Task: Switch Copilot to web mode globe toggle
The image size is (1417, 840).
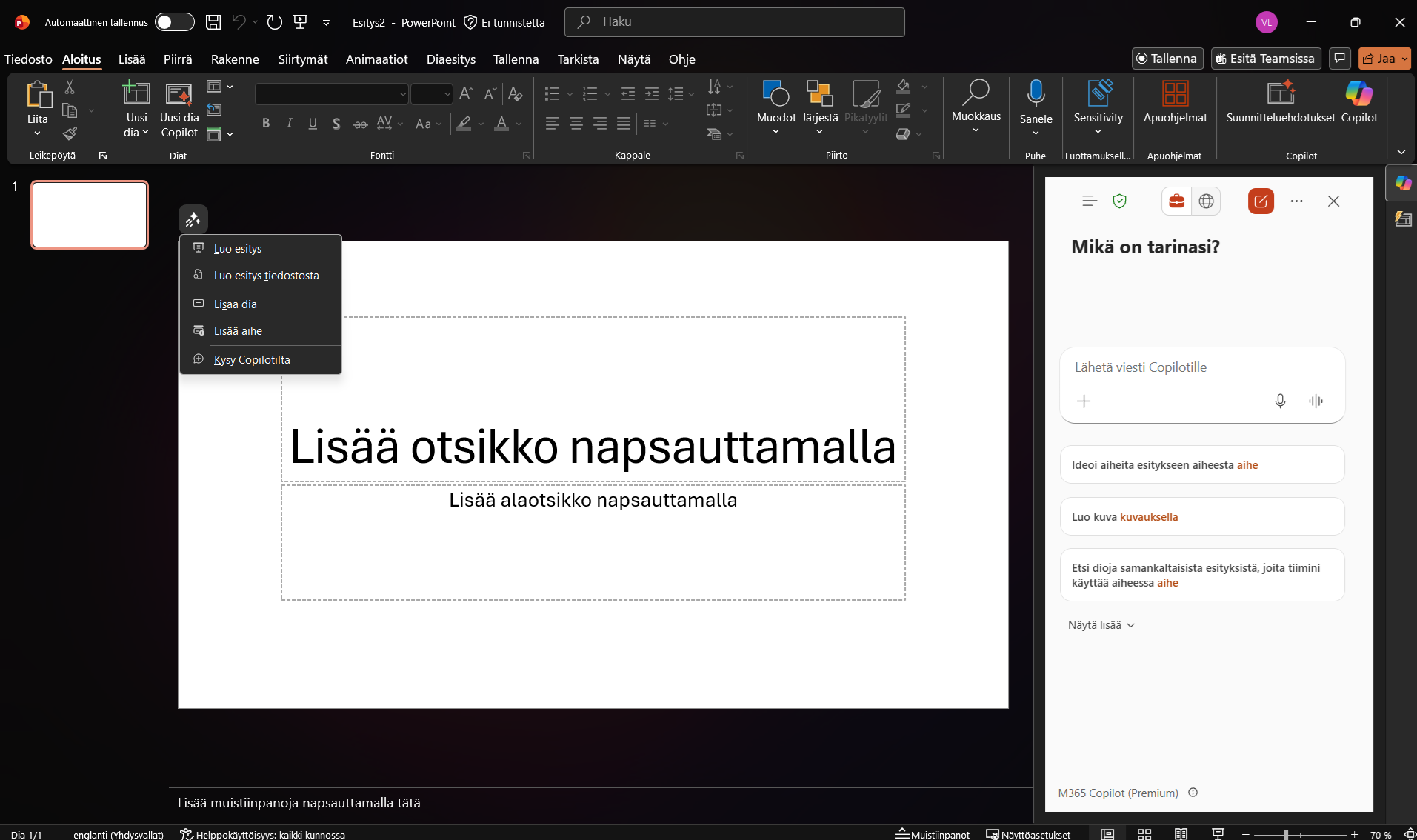Action: [x=1206, y=201]
